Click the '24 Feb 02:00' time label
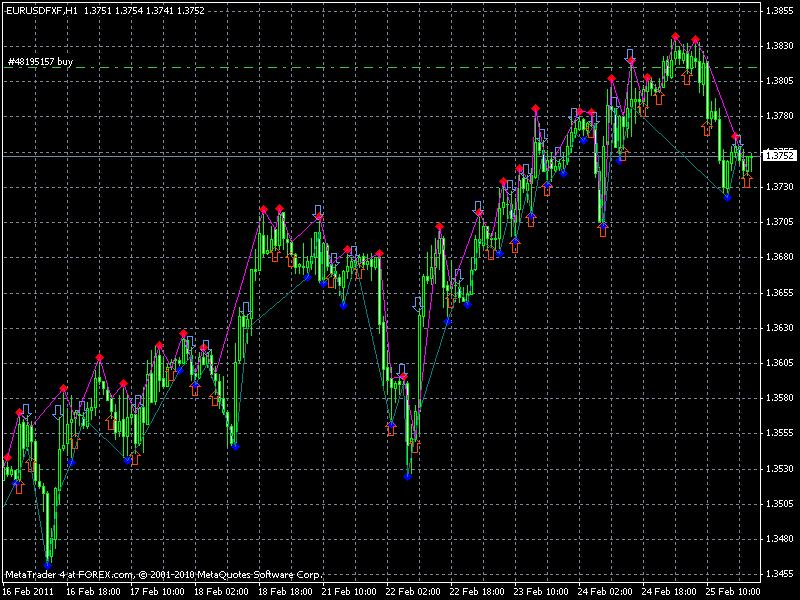800x600 pixels. pyautogui.click(x=606, y=592)
